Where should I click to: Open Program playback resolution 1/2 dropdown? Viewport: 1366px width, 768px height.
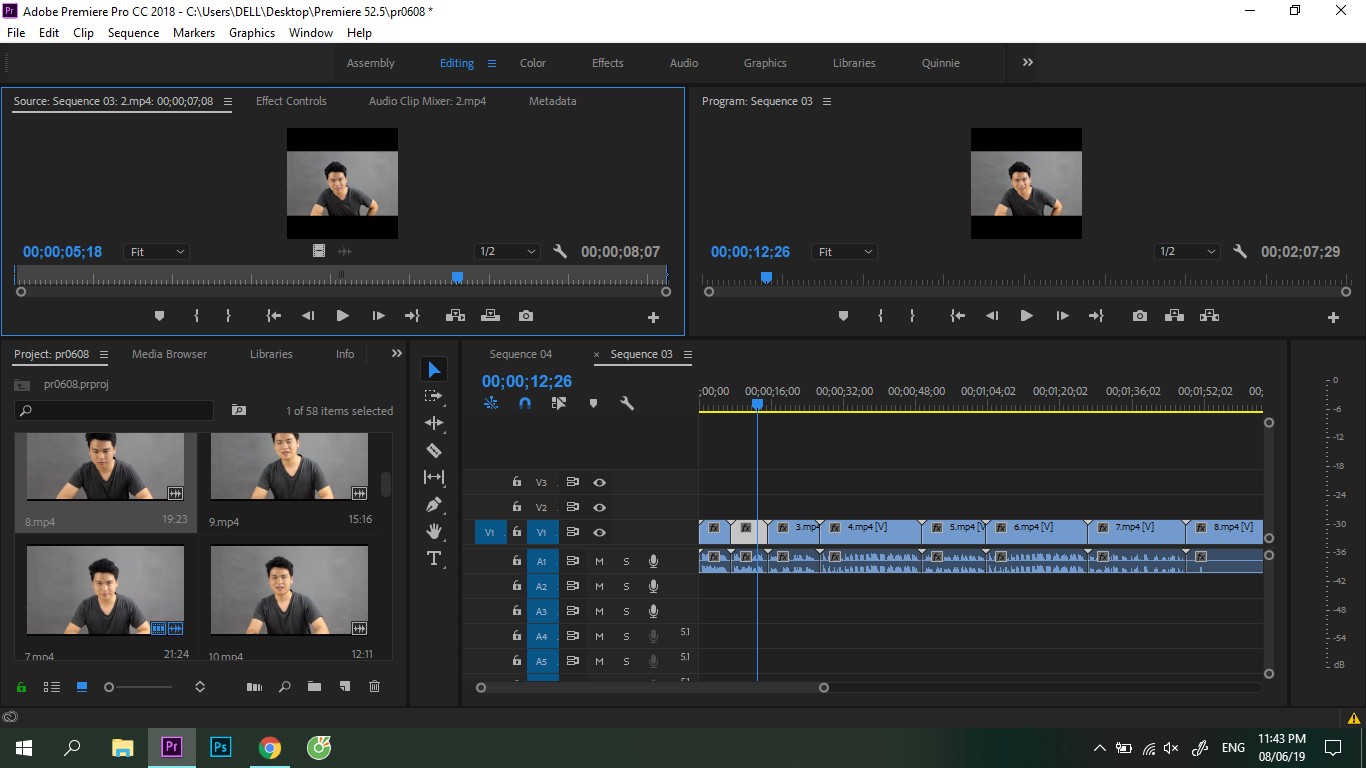pos(1187,252)
